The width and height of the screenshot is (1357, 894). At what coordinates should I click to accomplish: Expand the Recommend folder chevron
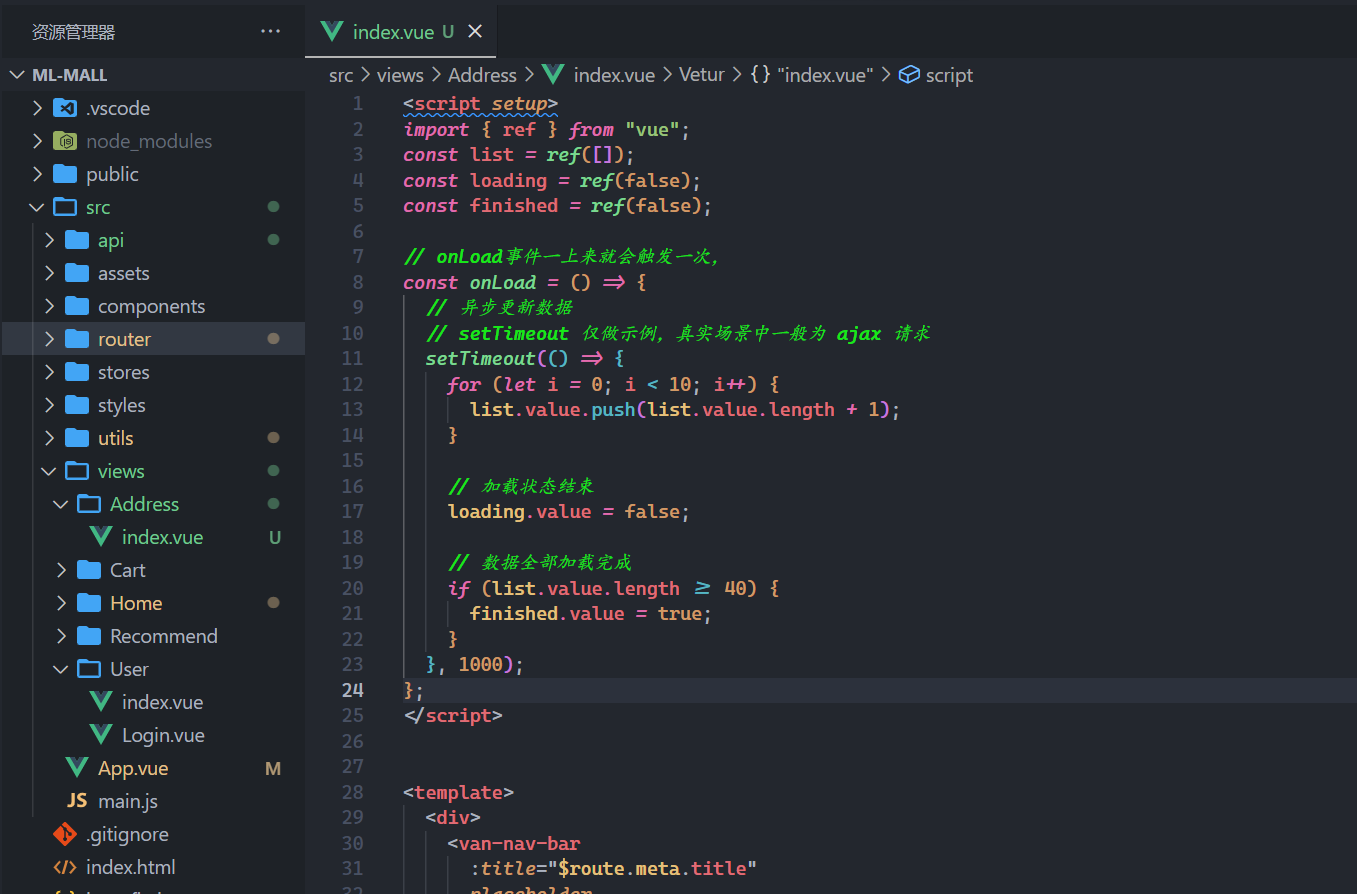coord(61,636)
